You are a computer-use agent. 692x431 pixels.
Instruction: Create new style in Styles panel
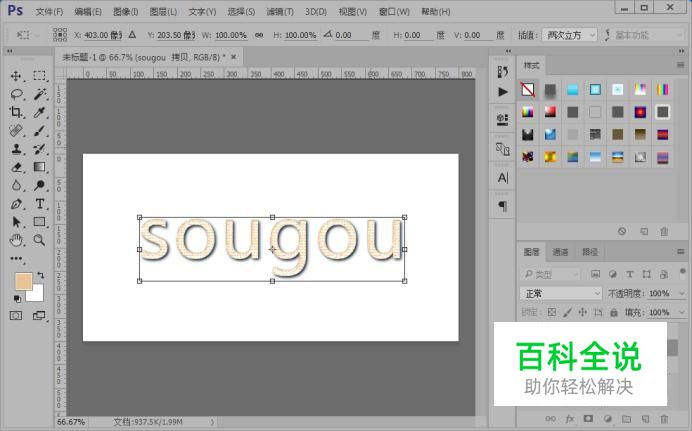pos(644,231)
